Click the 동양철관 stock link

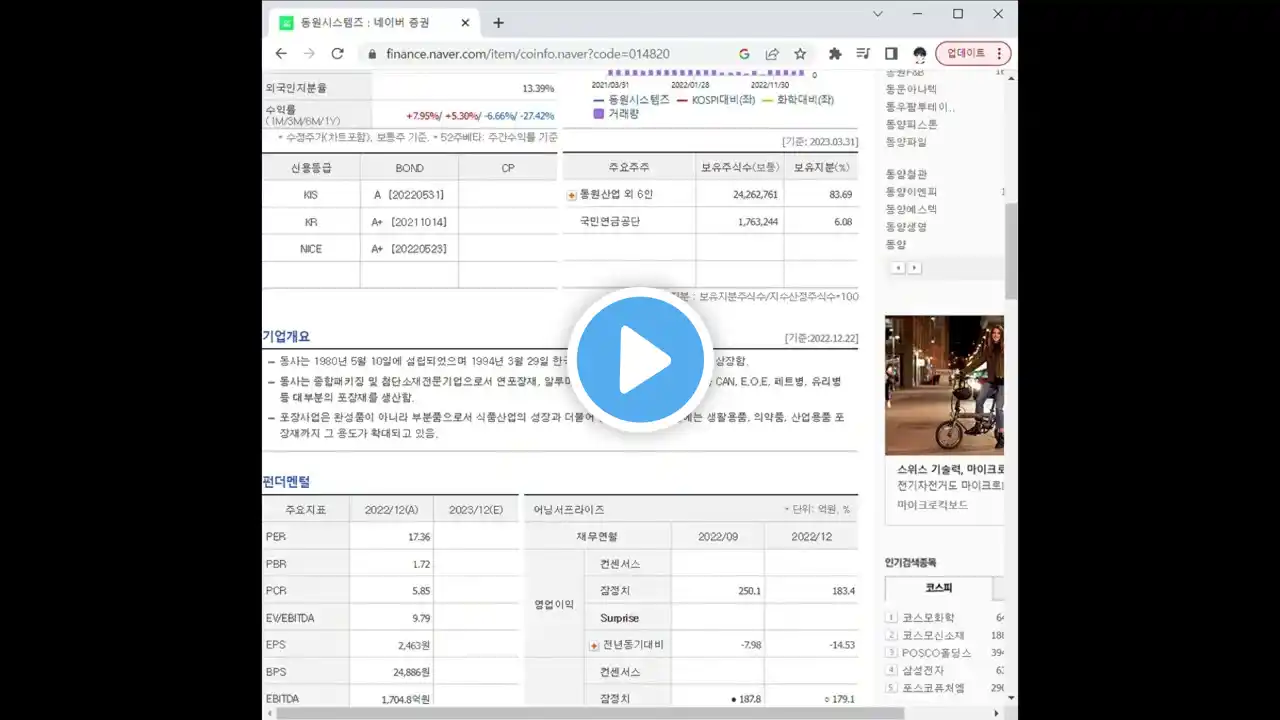pyautogui.click(x=905, y=174)
